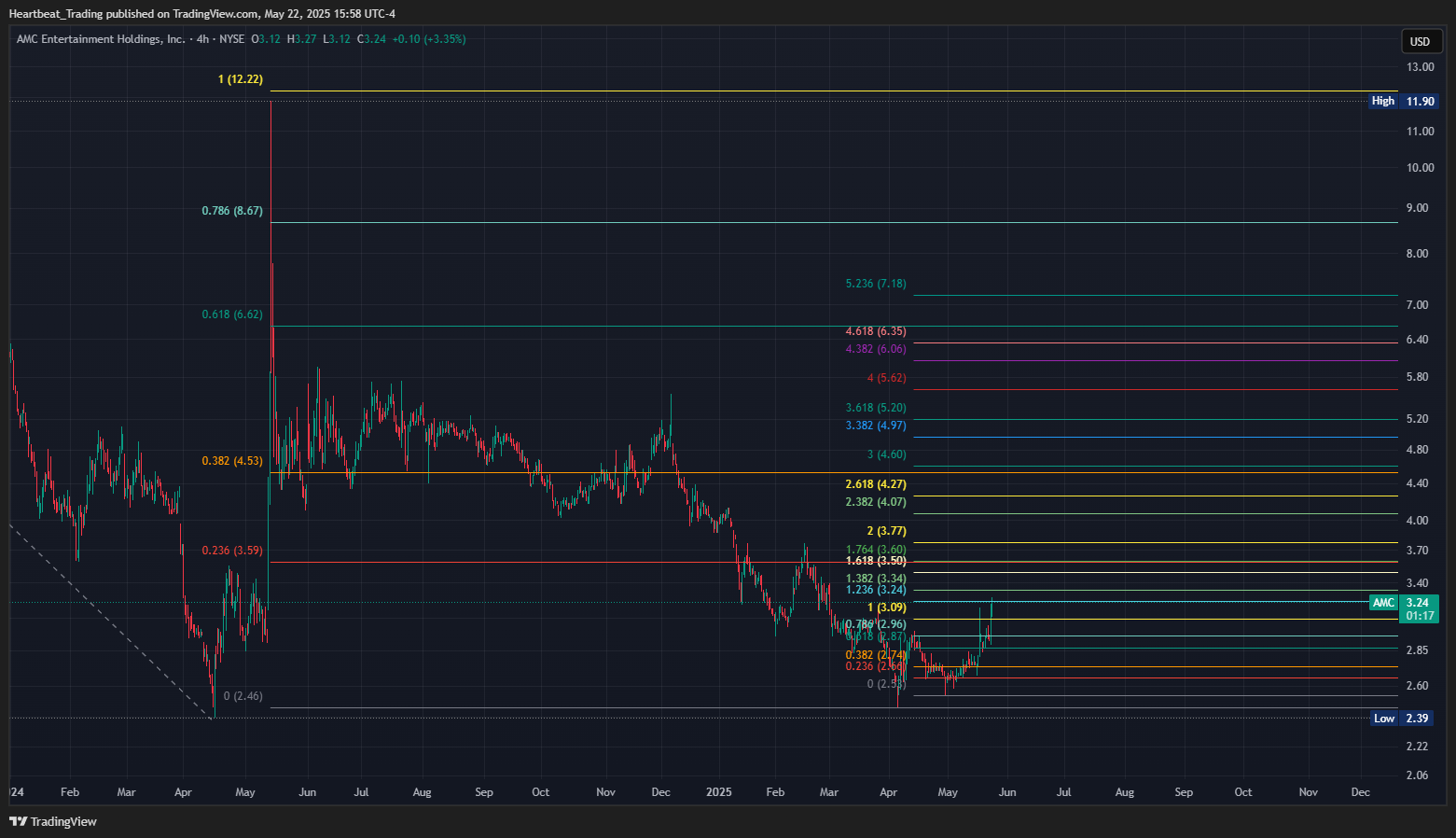Screen dimensions: 1456x838
Task: Select the H3.27 high value in the header
Action: 301,39
